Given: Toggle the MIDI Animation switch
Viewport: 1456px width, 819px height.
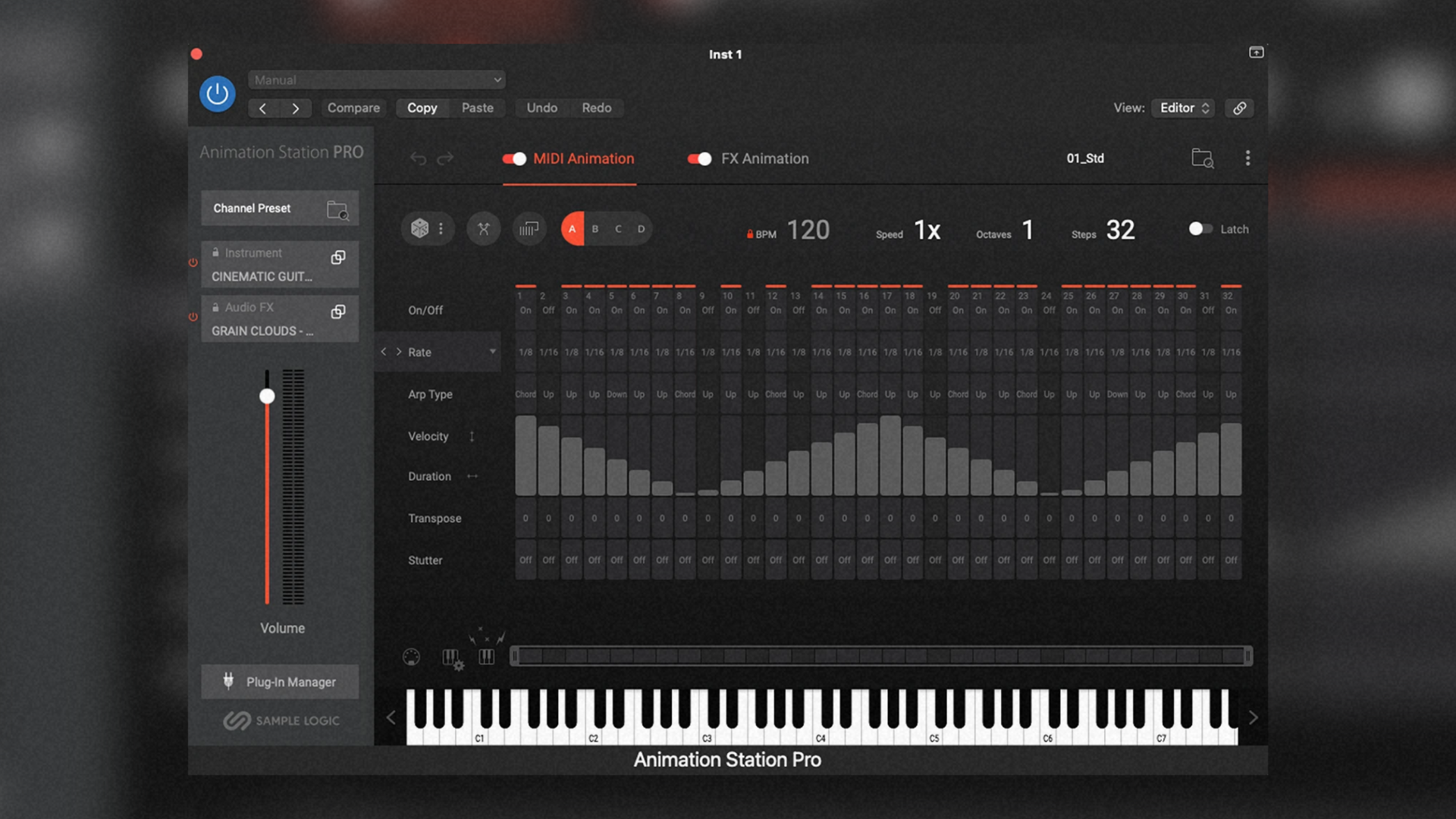Looking at the screenshot, I should pos(514,158).
